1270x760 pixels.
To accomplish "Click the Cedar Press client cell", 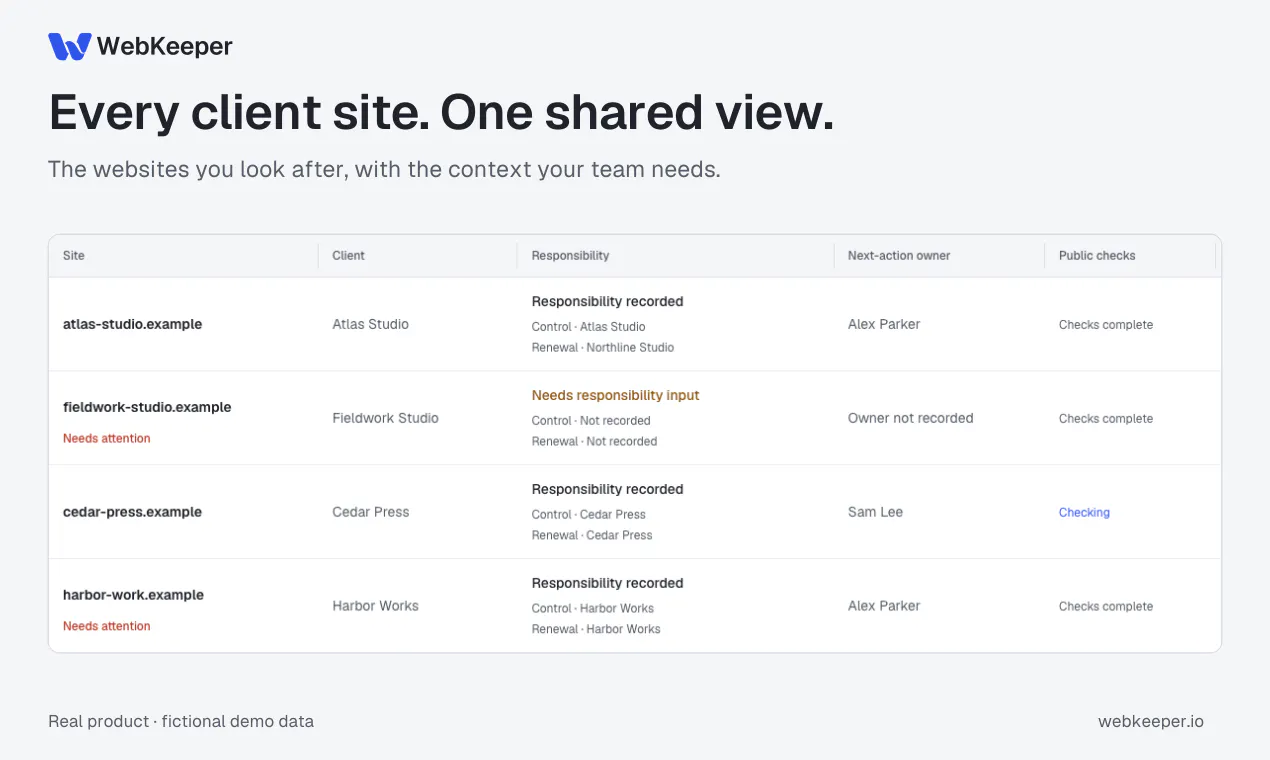I will pyautogui.click(x=371, y=512).
